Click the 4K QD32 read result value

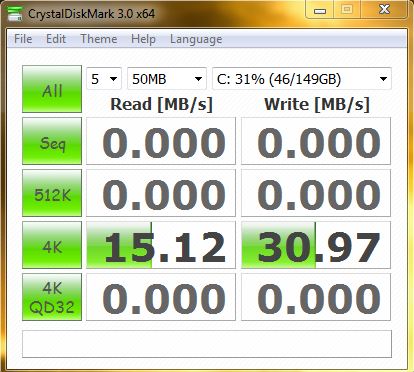[x=161, y=297]
